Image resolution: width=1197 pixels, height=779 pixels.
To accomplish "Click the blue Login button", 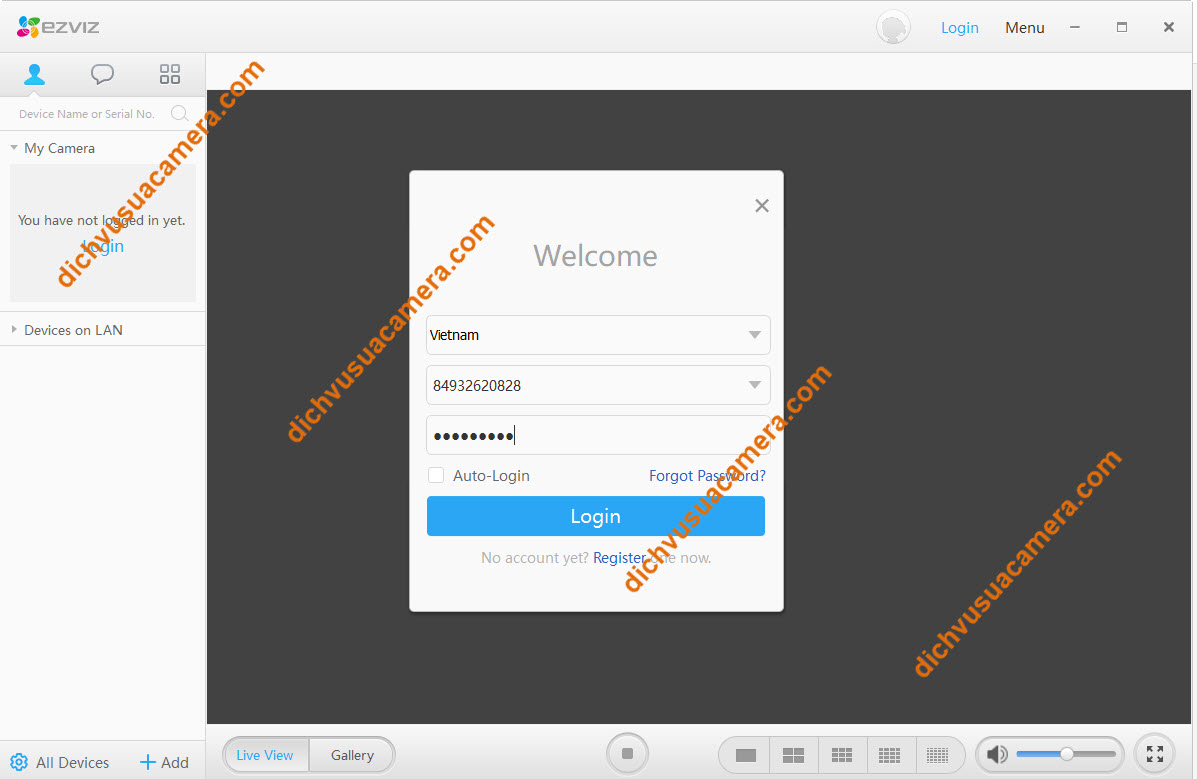I will (x=595, y=516).
